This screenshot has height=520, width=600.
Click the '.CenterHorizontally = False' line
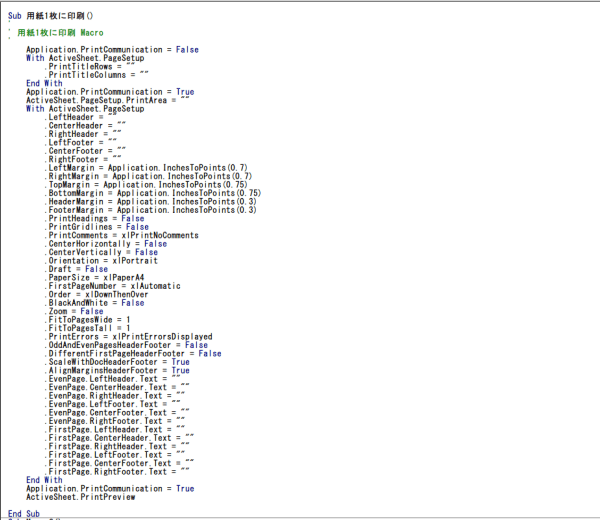click(x=106, y=244)
